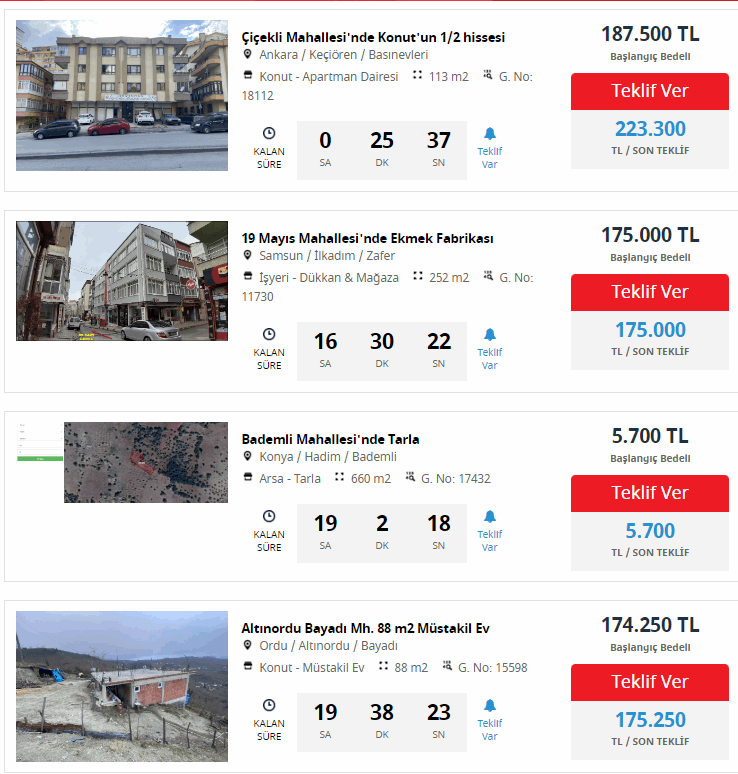Image resolution: width=738 pixels, height=774 pixels.
Task: Click bell icon on Altınordu Müstakil Ev listing
Action: (489, 706)
